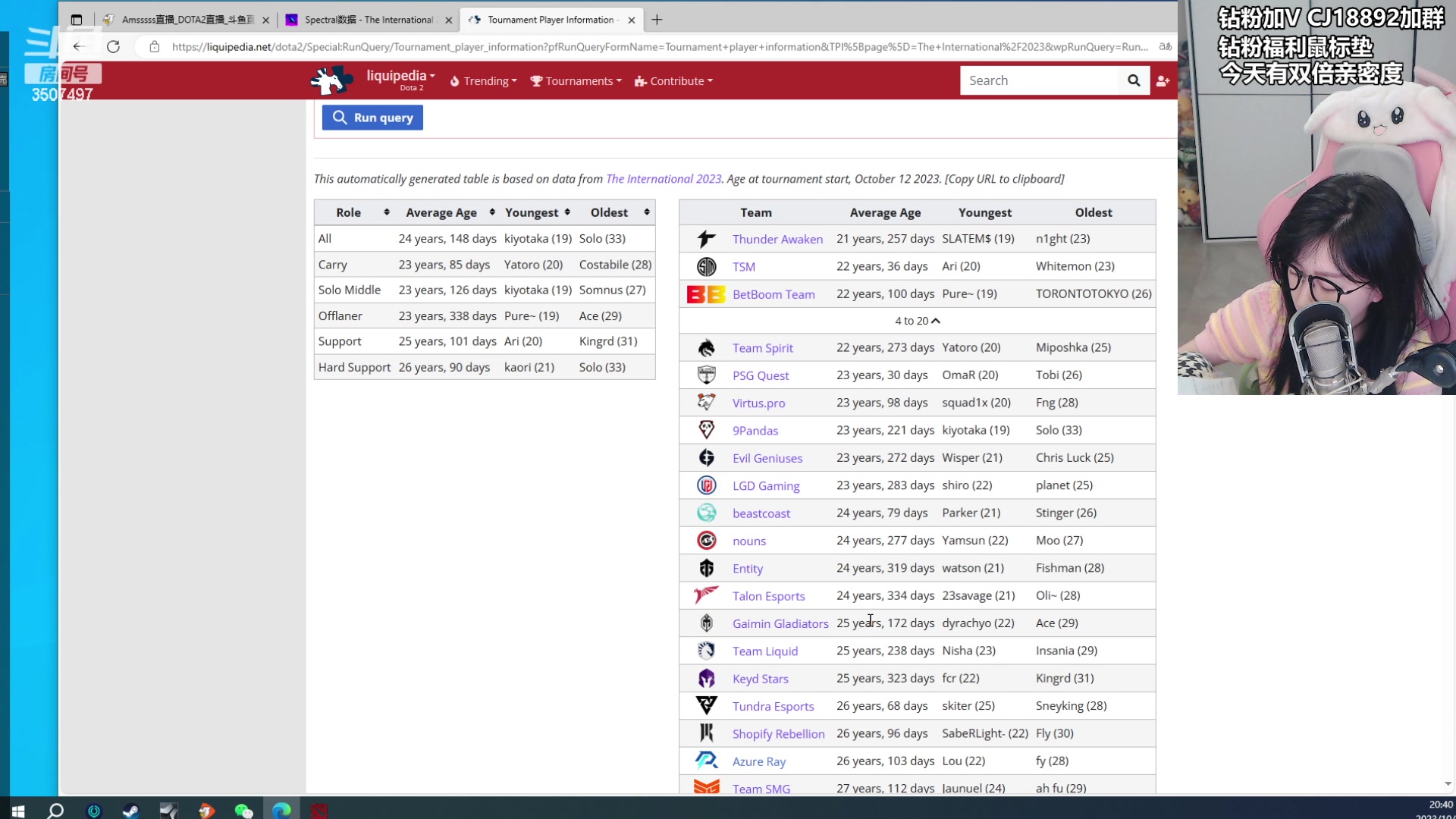This screenshot has width=1456, height=819.
Task: Click the Azure Ray logo
Action: click(x=706, y=761)
